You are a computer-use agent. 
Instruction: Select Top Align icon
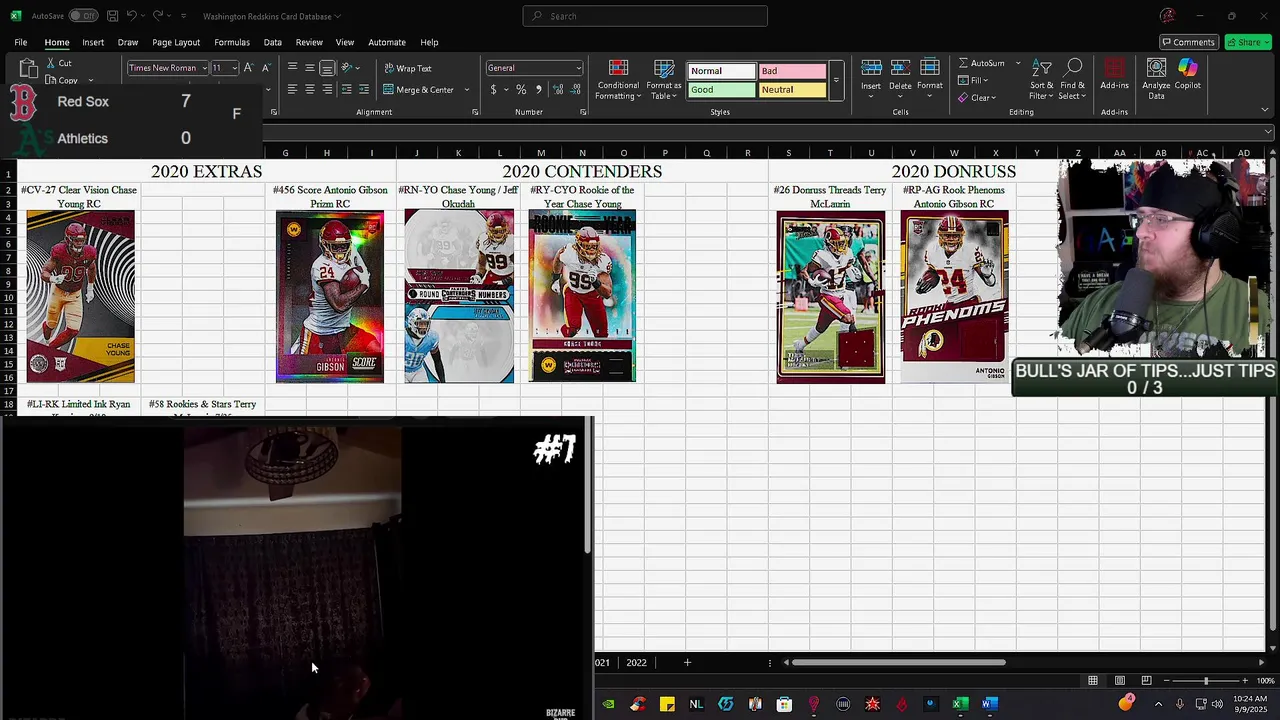292,68
